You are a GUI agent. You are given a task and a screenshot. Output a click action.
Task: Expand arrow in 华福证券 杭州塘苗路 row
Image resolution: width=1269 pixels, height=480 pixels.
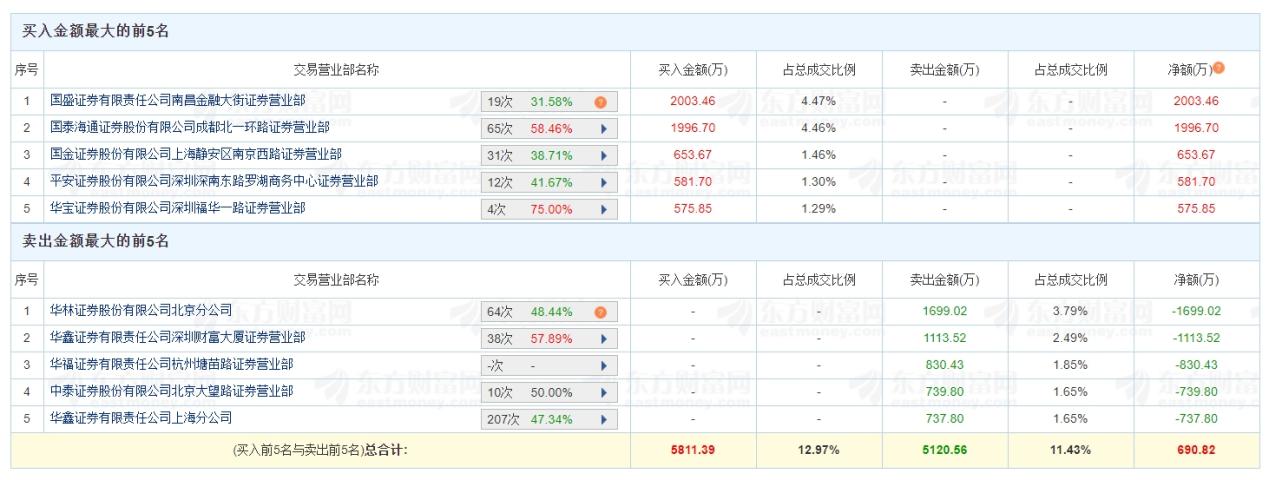pos(604,366)
